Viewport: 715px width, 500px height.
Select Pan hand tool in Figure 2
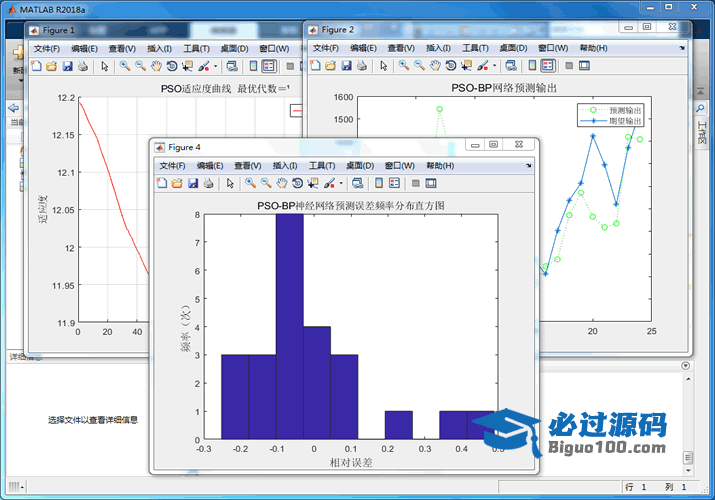tap(435, 66)
